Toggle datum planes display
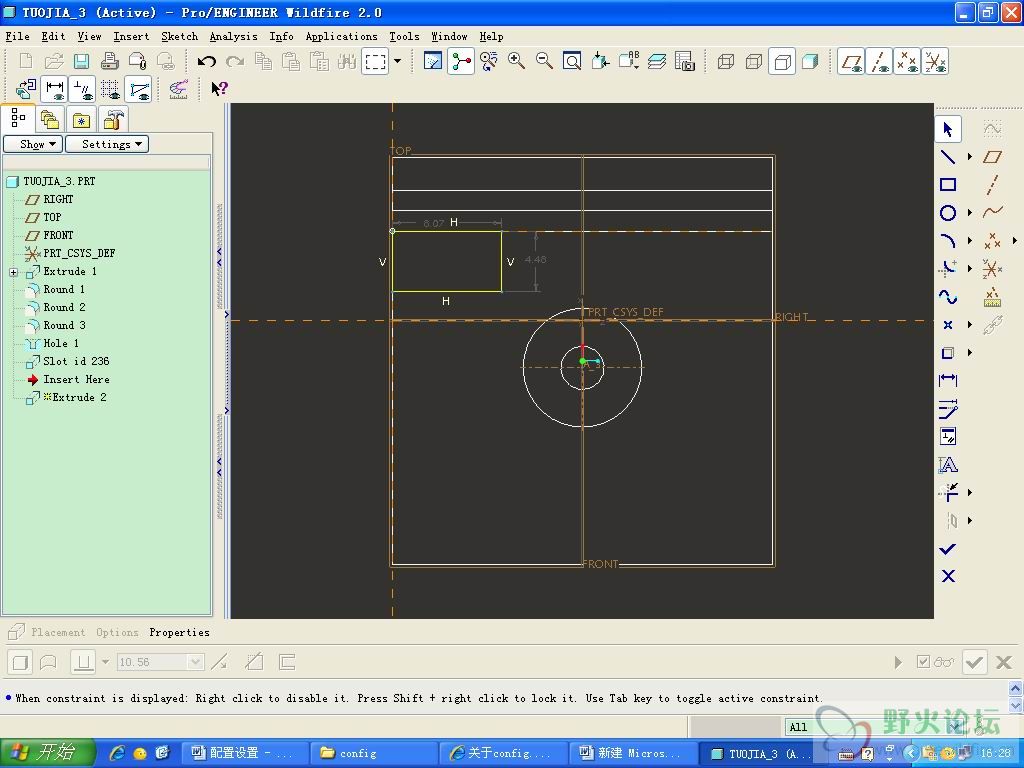This screenshot has height=768, width=1024. 851,62
